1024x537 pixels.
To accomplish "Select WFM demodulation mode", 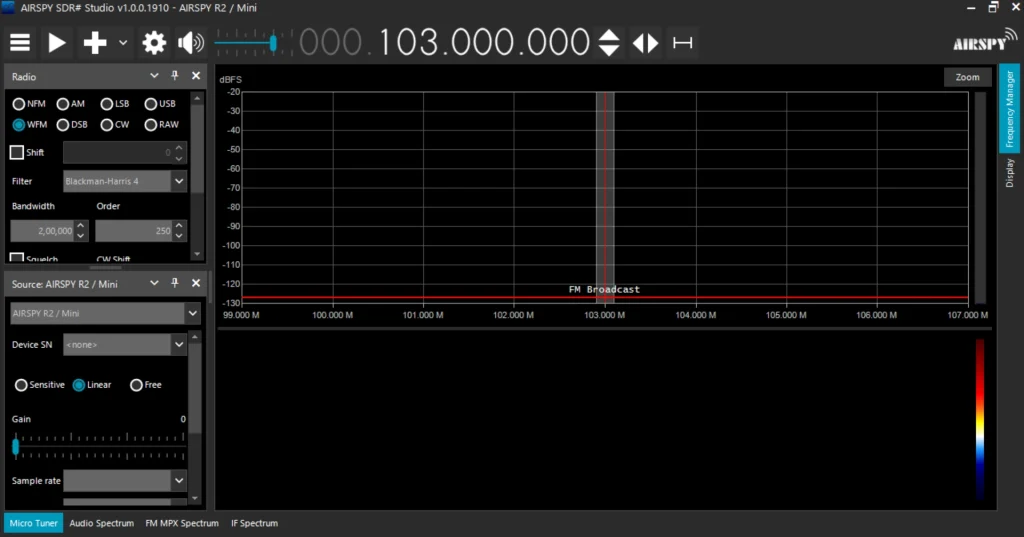I will pos(30,125).
